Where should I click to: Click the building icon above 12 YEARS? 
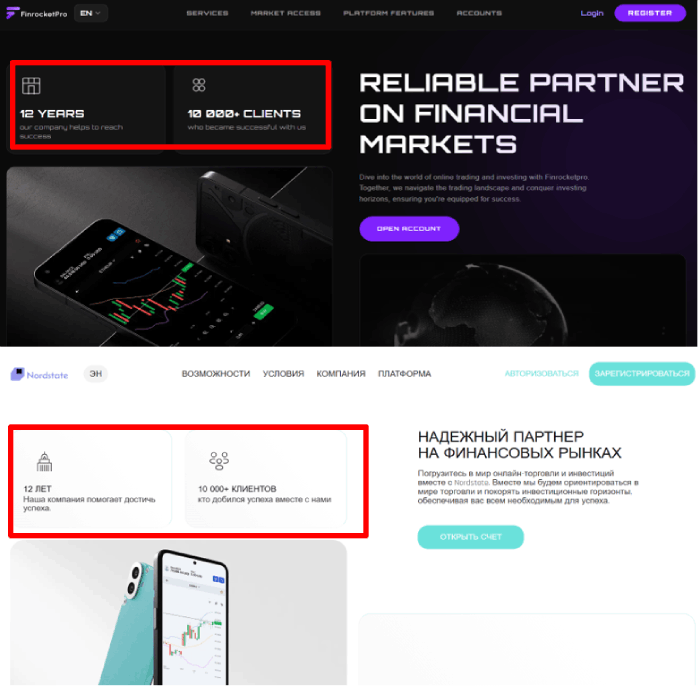pyautogui.click(x=31, y=86)
